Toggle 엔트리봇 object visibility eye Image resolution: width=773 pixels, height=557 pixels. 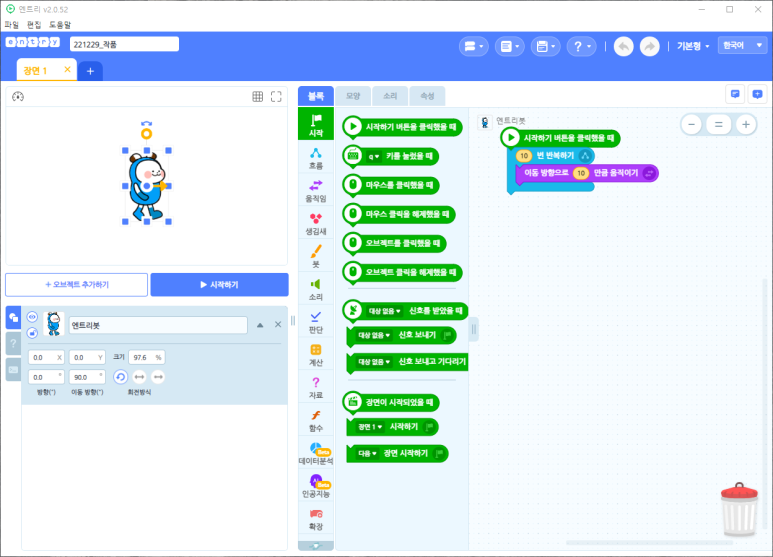(x=32, y=317)
